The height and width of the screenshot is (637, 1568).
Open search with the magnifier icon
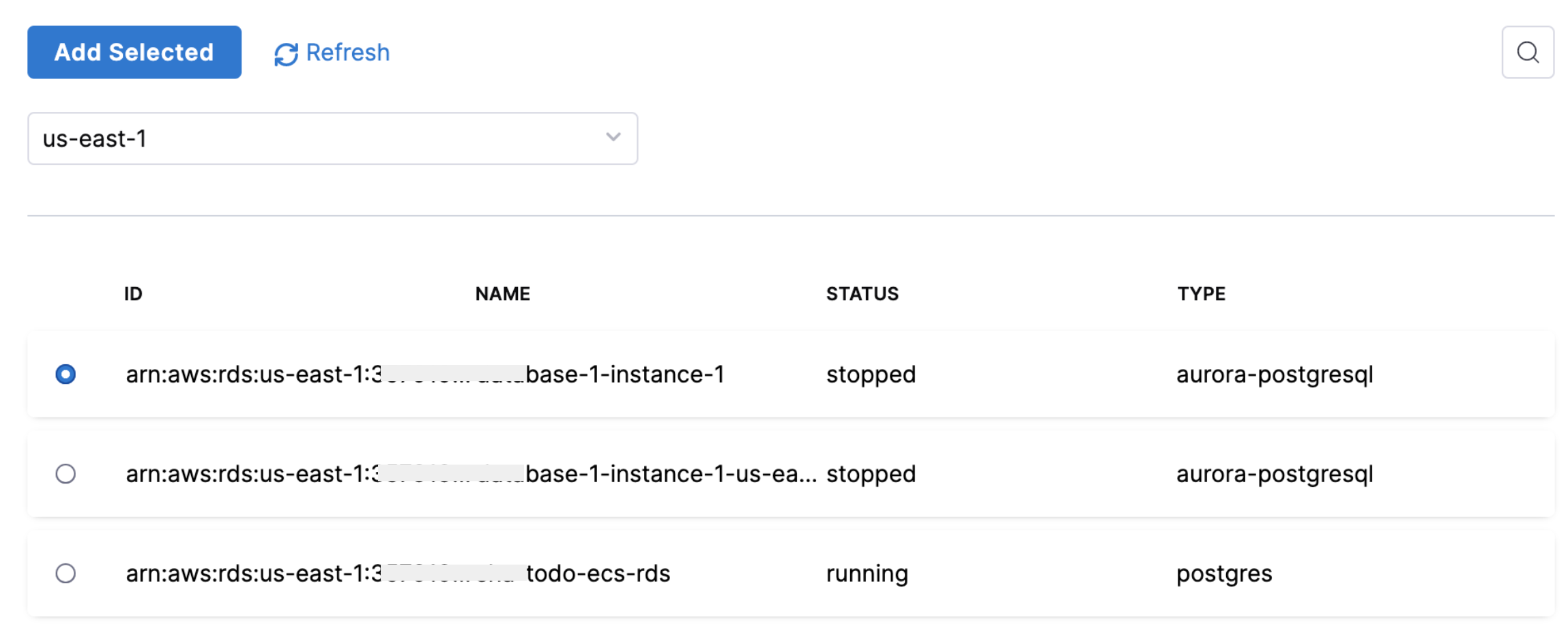(x=1527, y=53)
